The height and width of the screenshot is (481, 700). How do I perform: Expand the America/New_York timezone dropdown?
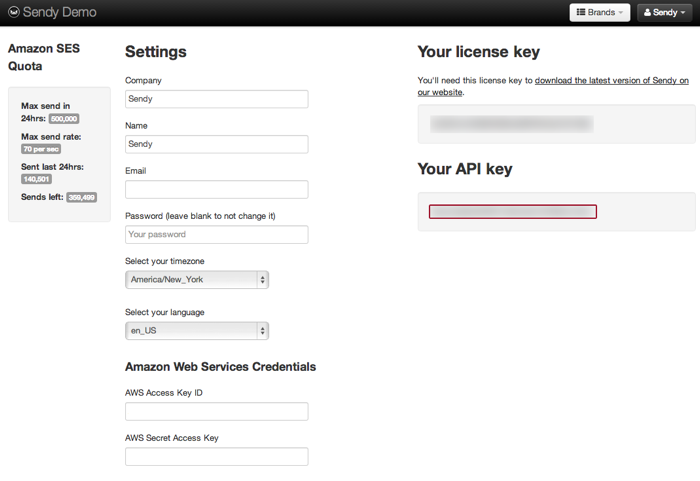[197, 280]
